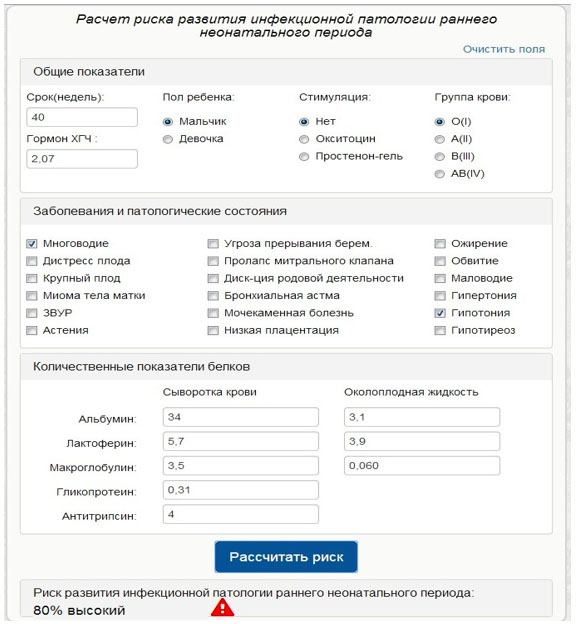This screenshot has height=624, width=577.
Task: Uncheck the Гипотония checkbox
Action: tap(440, 313)
